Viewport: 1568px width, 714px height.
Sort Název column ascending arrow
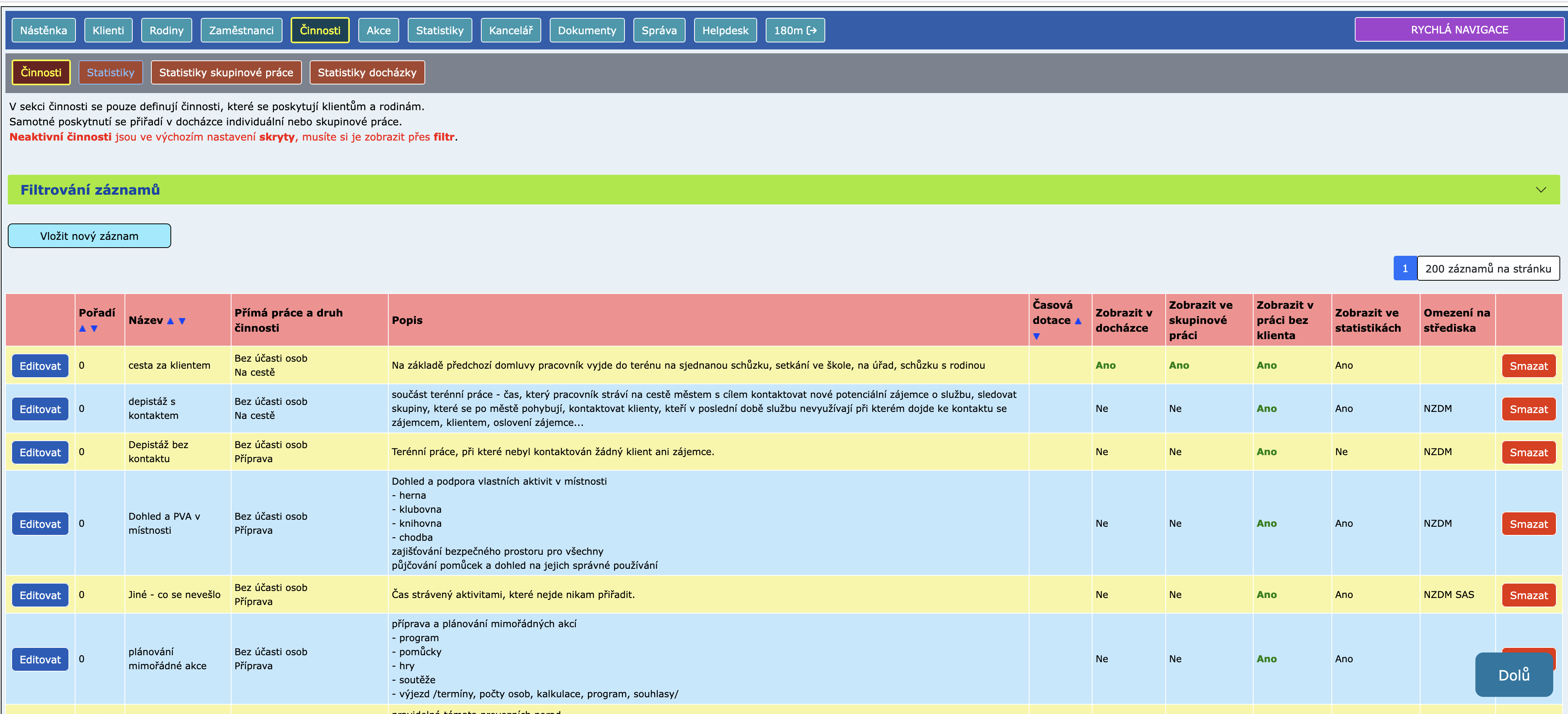170,321
